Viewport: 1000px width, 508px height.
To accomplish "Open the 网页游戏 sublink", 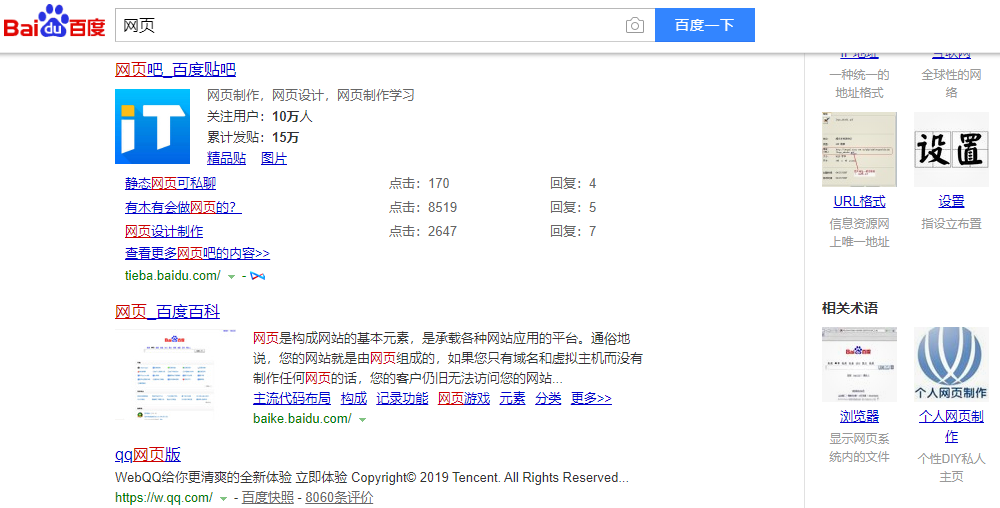I will click(x=464, y=398).
